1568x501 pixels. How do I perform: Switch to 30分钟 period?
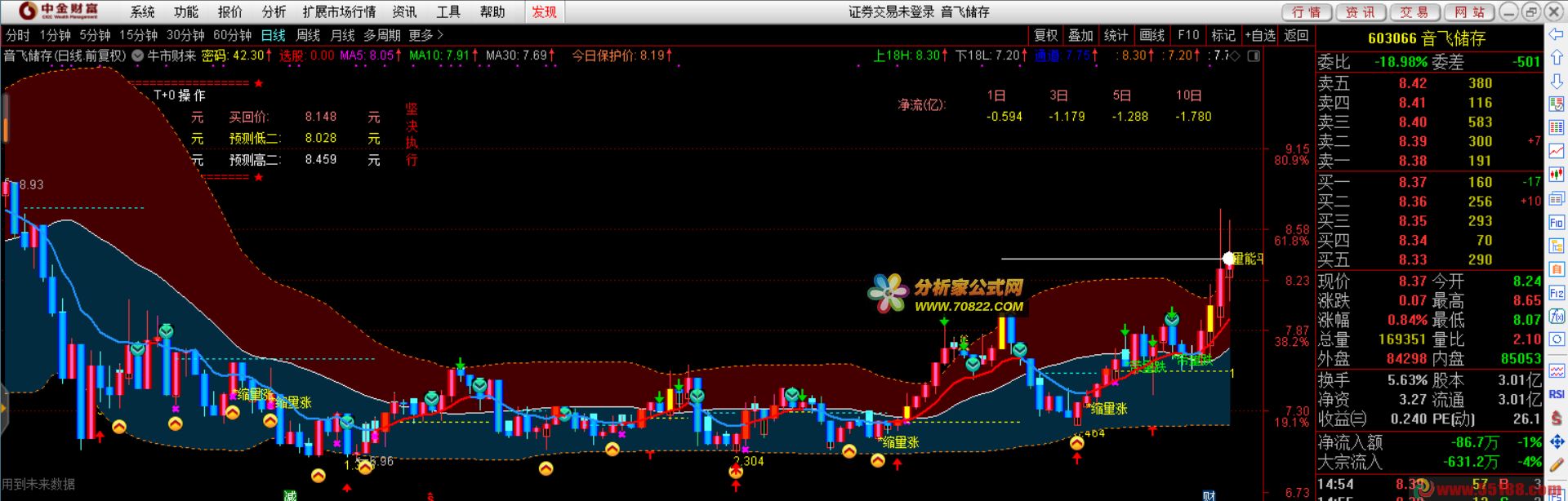click(185, 35)
